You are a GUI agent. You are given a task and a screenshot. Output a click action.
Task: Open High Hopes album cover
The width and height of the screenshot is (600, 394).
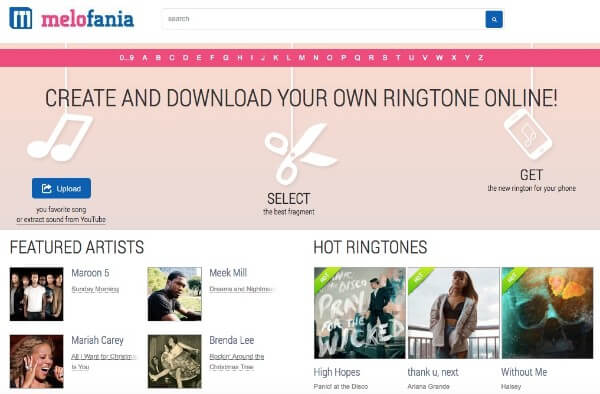pos(360,313)
